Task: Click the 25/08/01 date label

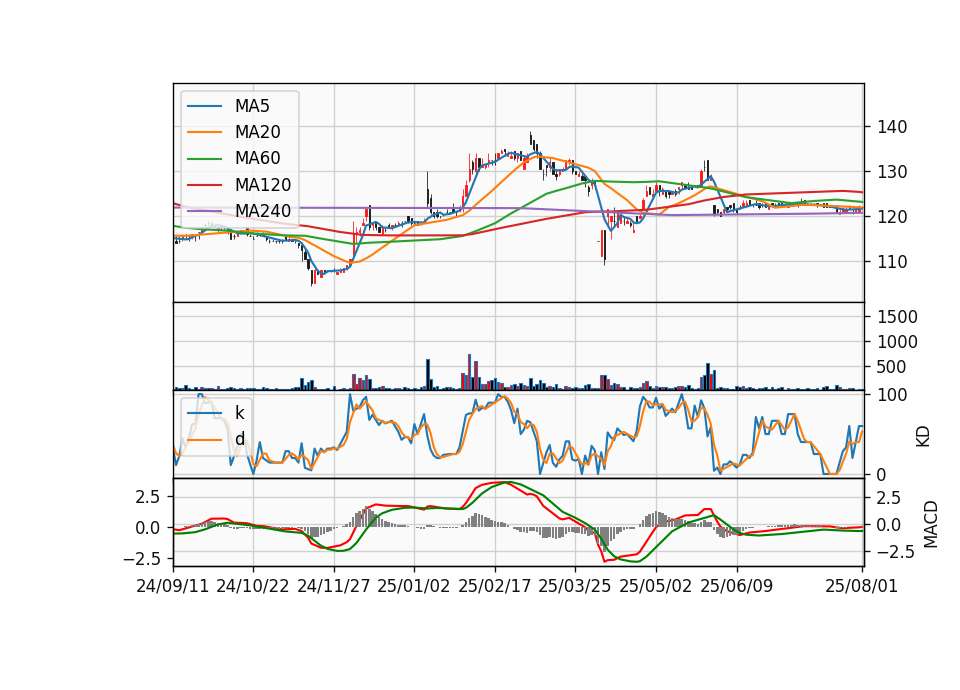Action: tap(862, 586)
